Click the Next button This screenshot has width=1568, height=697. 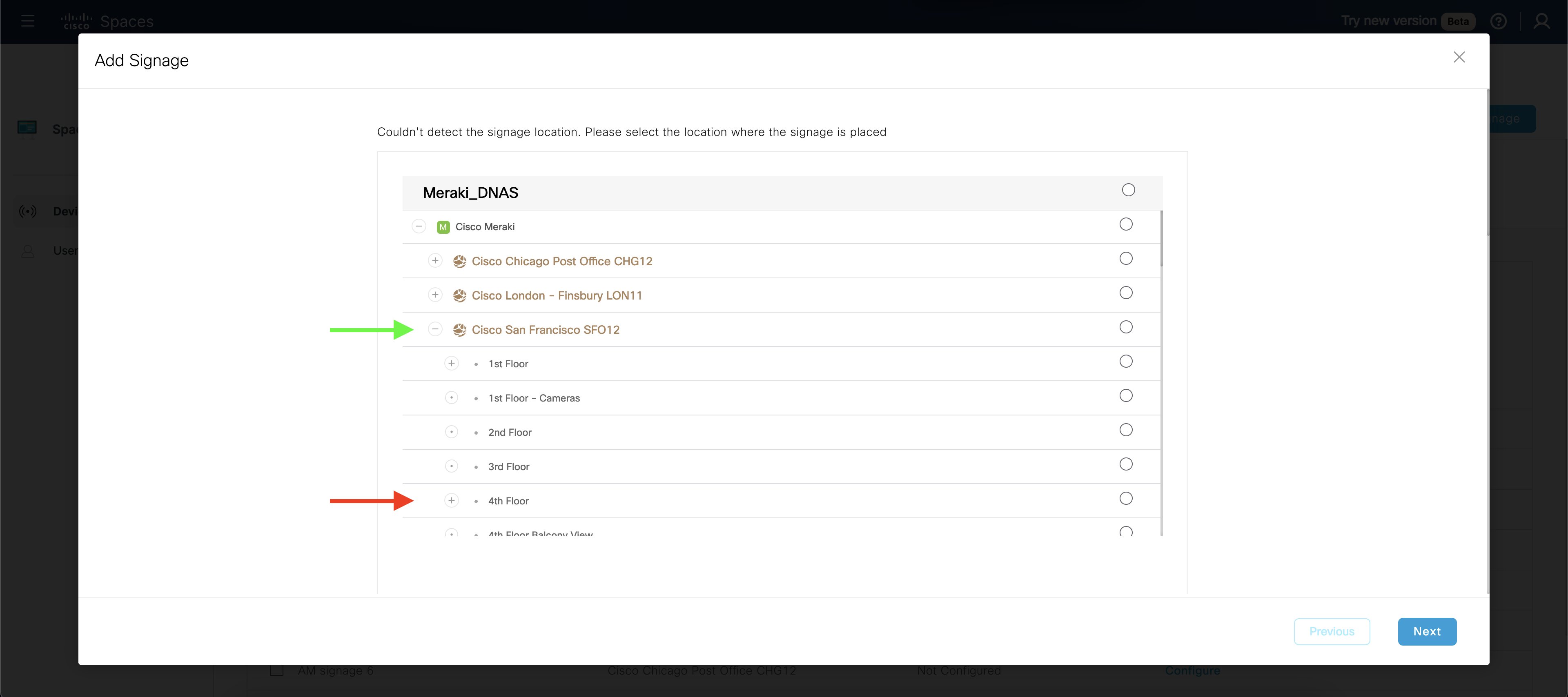coord(1428,631)
